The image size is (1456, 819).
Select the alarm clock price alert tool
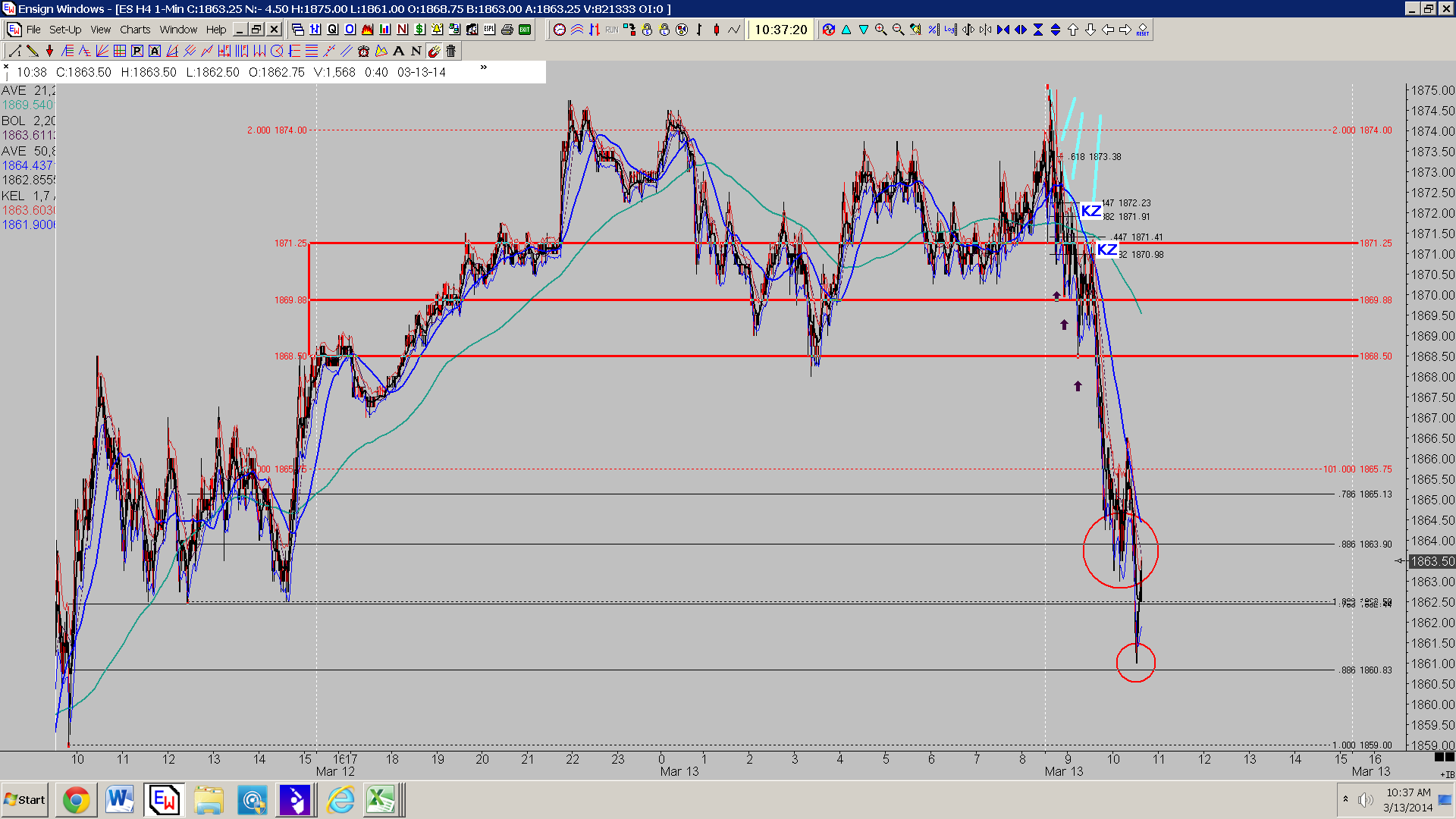coord(363,51)
